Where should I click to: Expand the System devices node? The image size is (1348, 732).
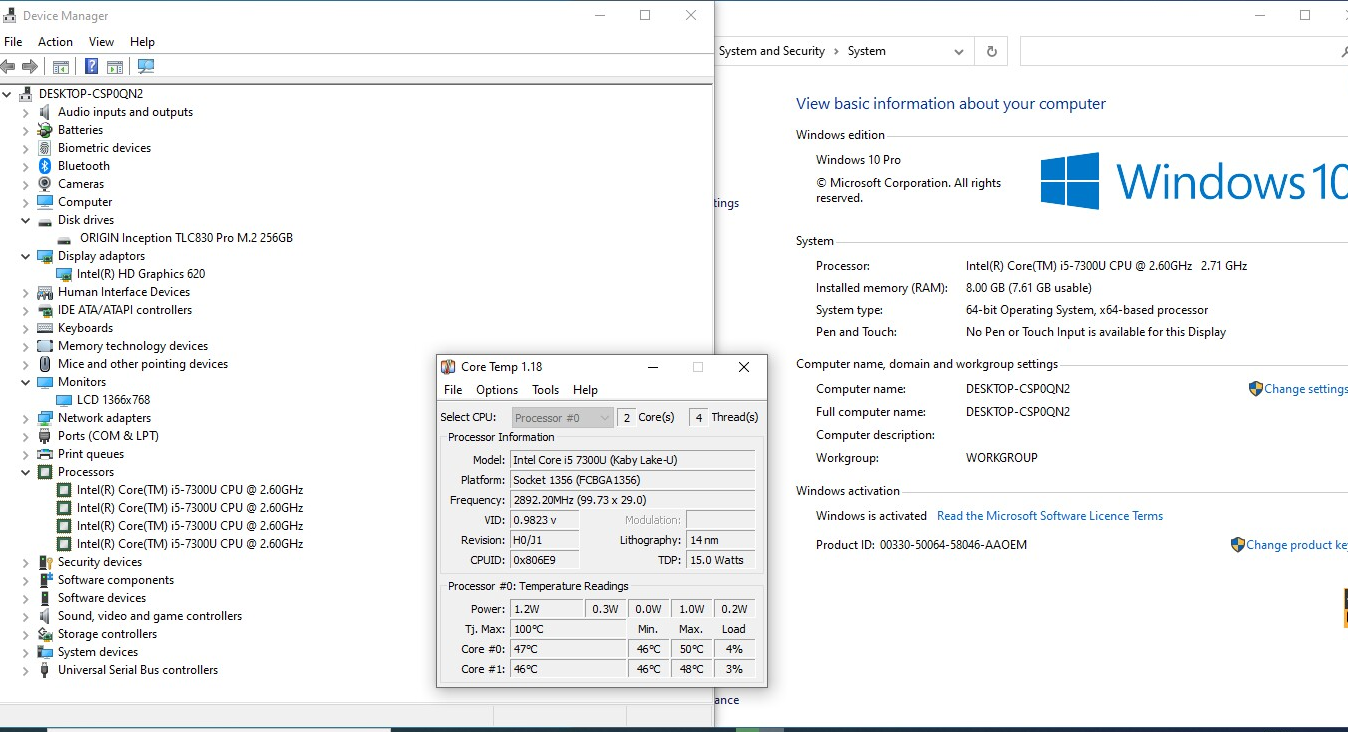[26, 652]
